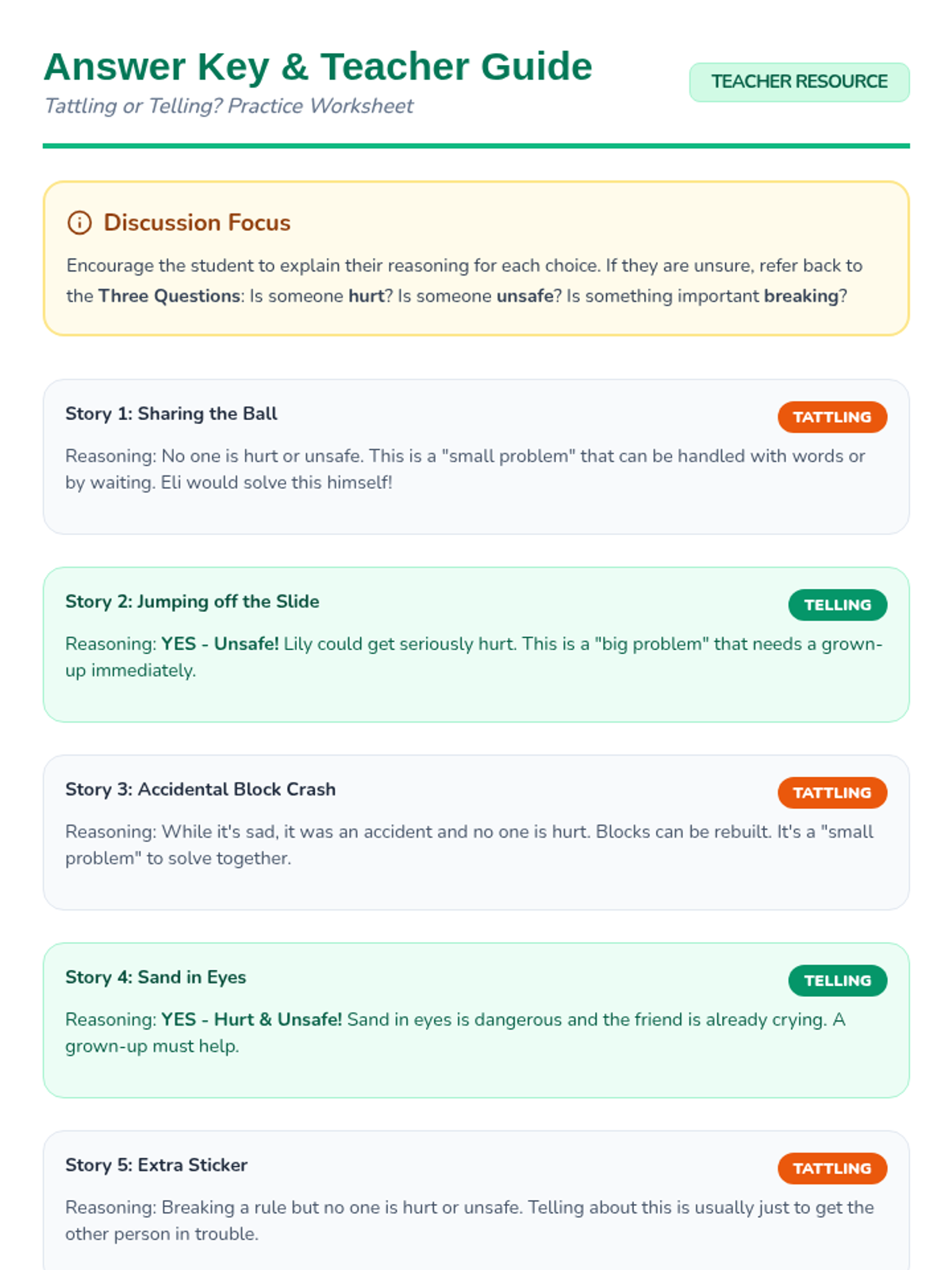Click the Story 4: Sand in Eyes title
This screenshot has width=952, height=1270.
pos(155,977)
